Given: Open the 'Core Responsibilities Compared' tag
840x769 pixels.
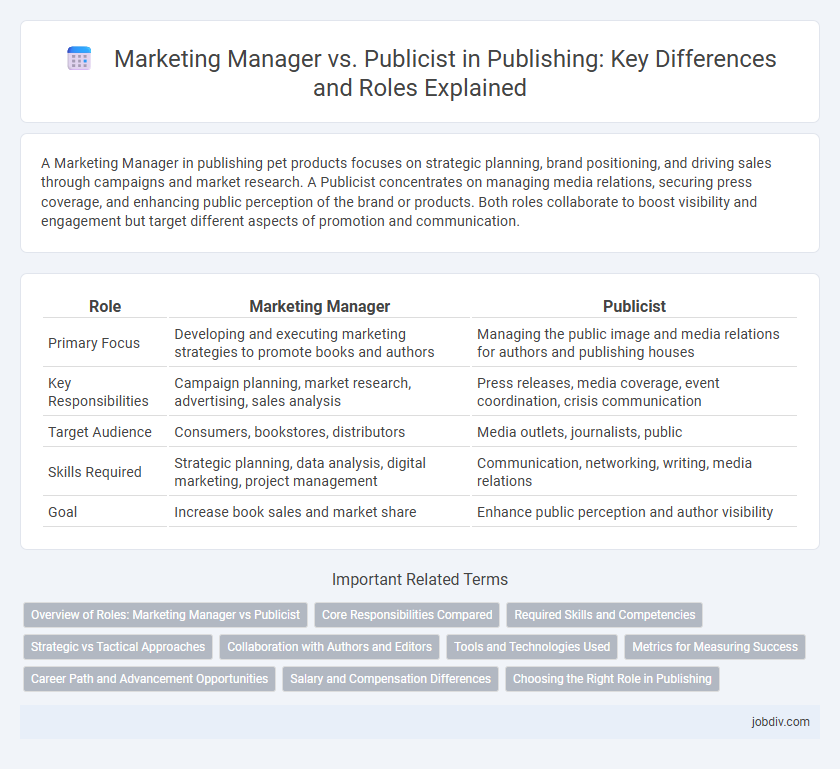Looking at the screenshot, I should (407, 615).
